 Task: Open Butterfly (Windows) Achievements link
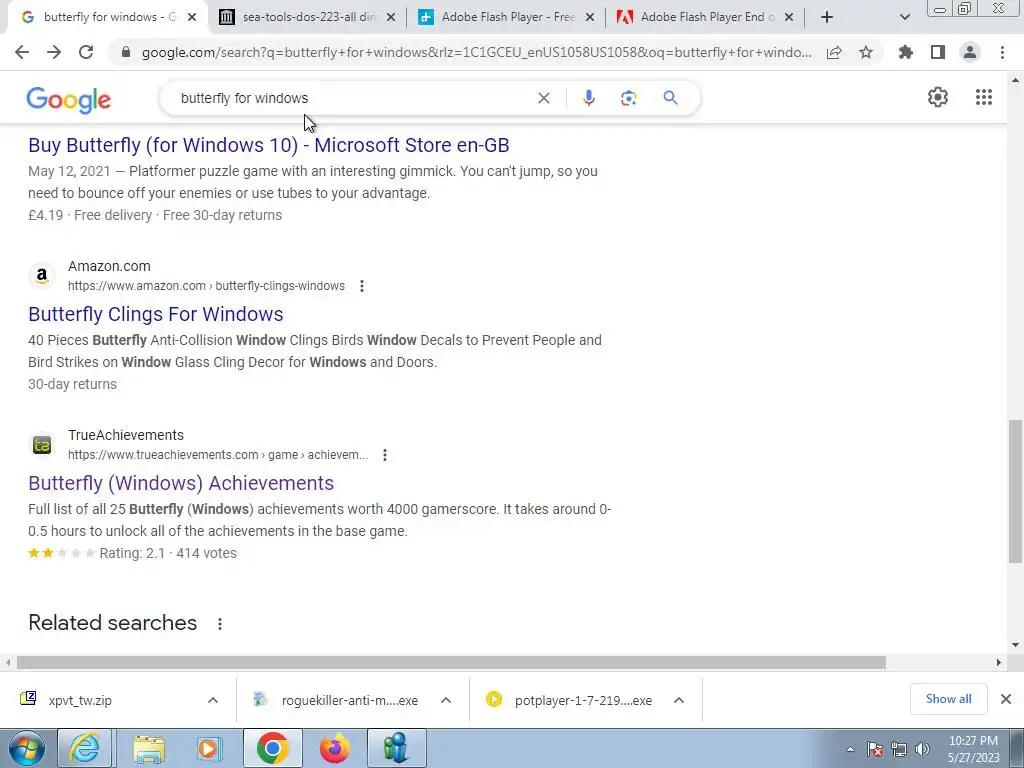pyautogui.click(x=181, y=483)
